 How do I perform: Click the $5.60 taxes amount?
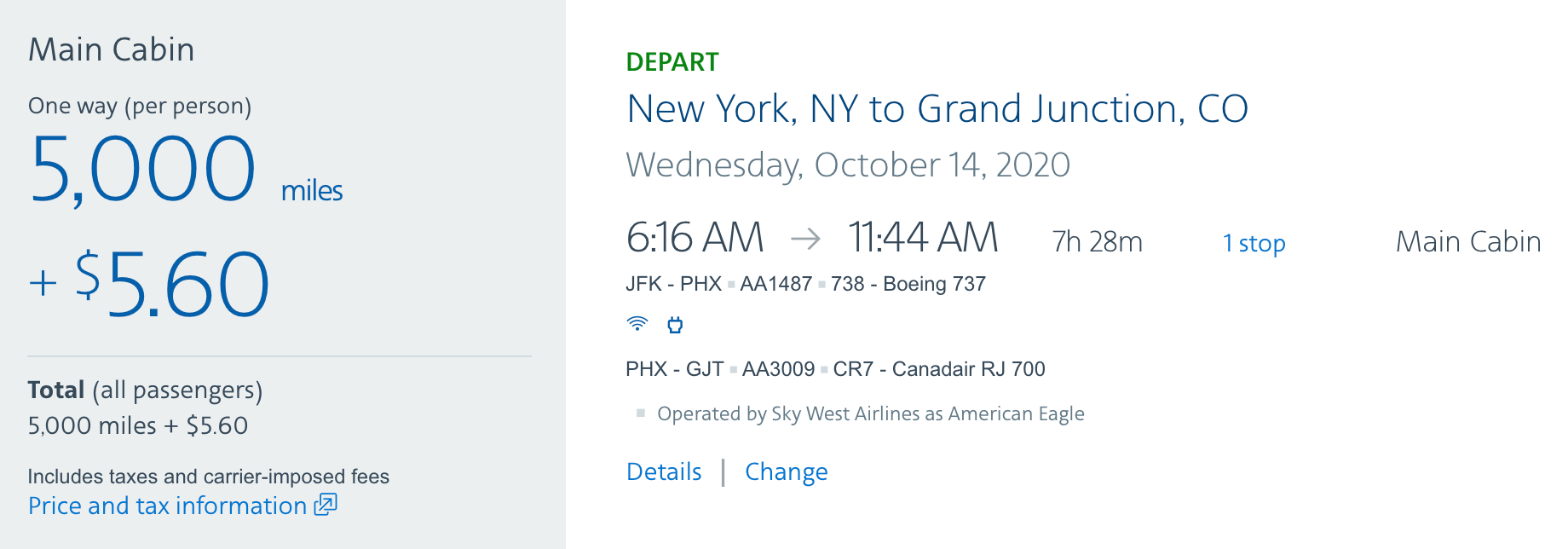pyautogui.click(x=172, y=284)
